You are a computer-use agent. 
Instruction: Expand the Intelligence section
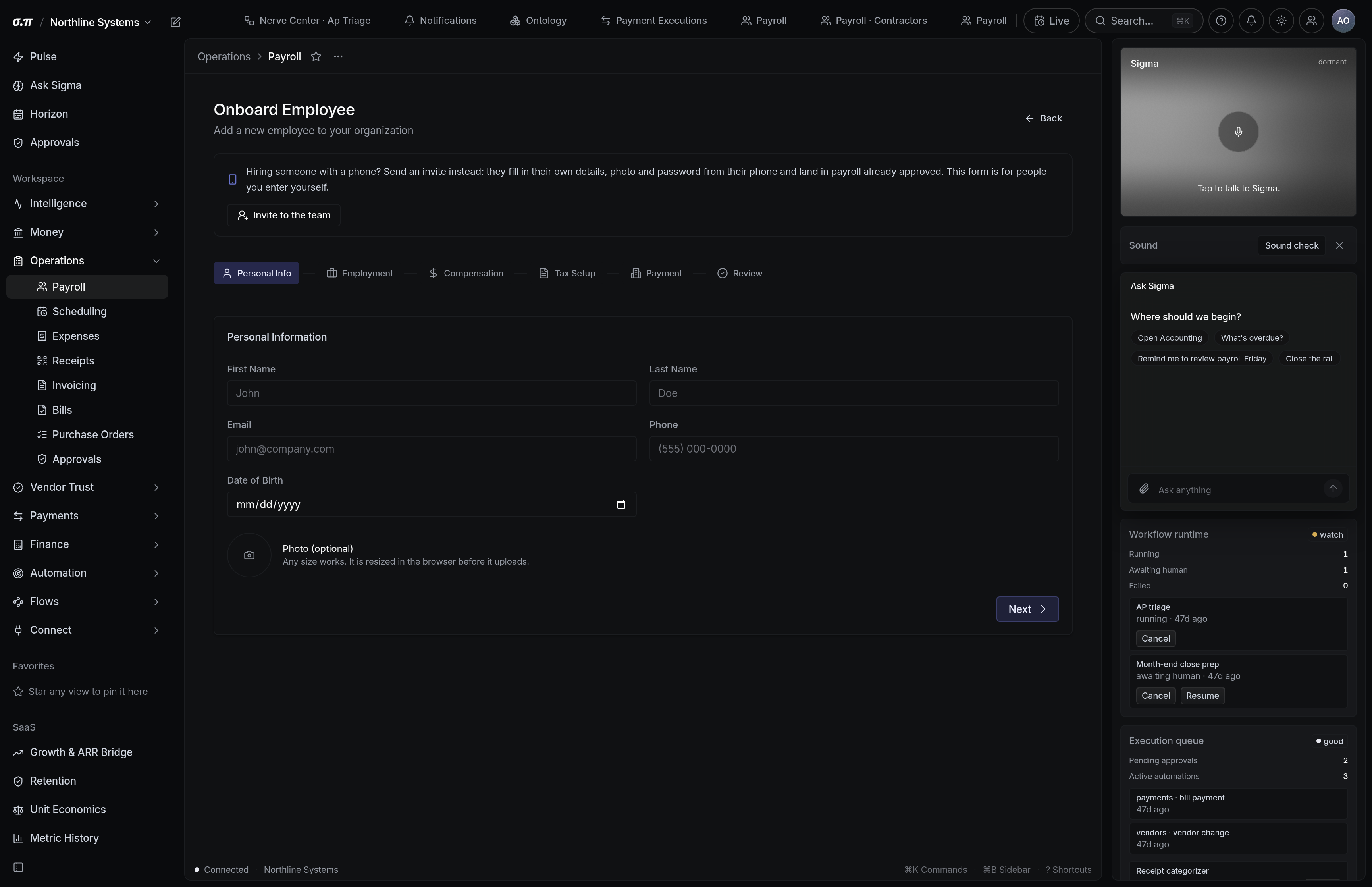87,204
